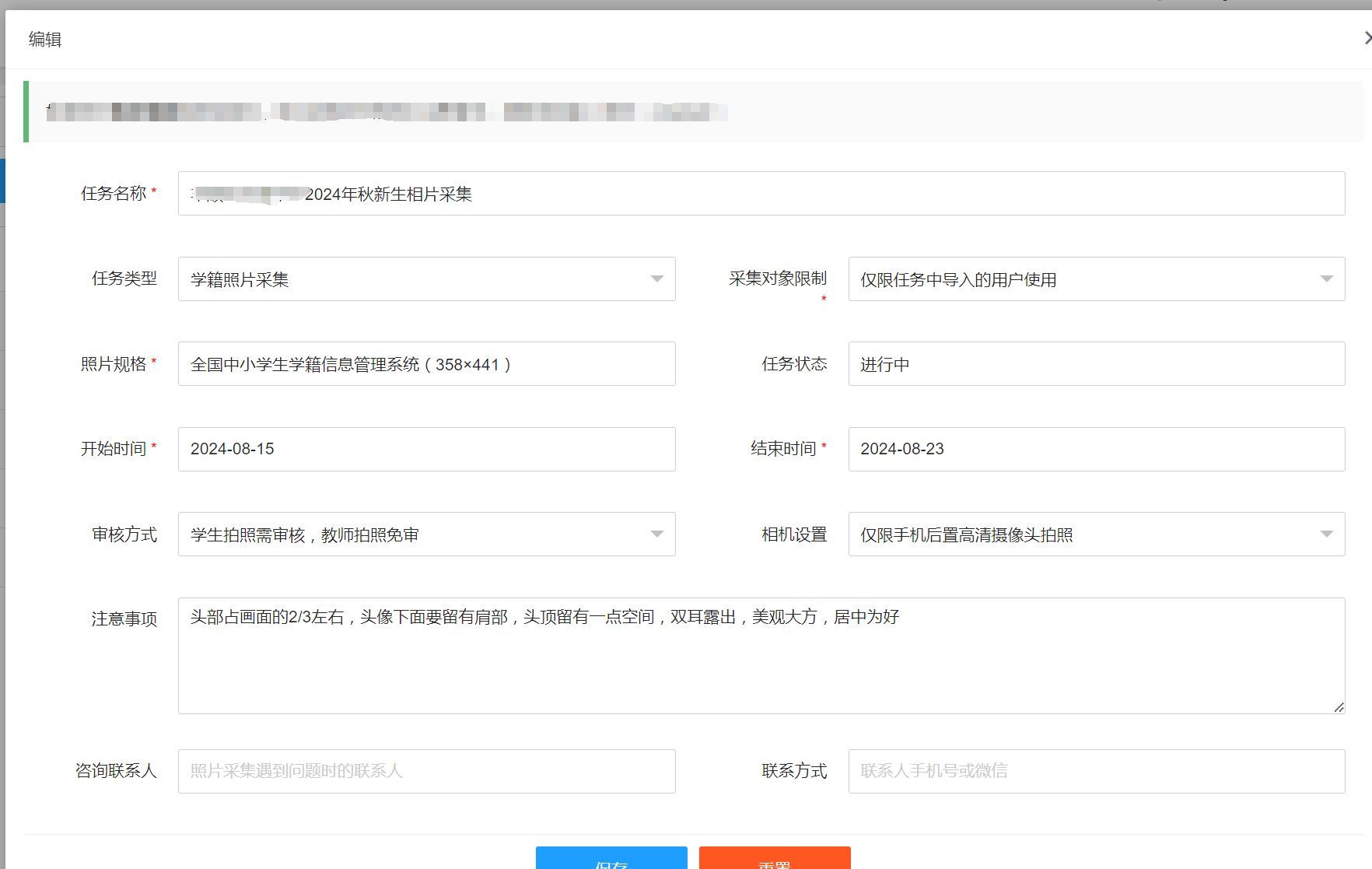Viewport: 1372px width, 869px height.
Task: Click the 任务类型 label
Action: click(x=124, y=279)
